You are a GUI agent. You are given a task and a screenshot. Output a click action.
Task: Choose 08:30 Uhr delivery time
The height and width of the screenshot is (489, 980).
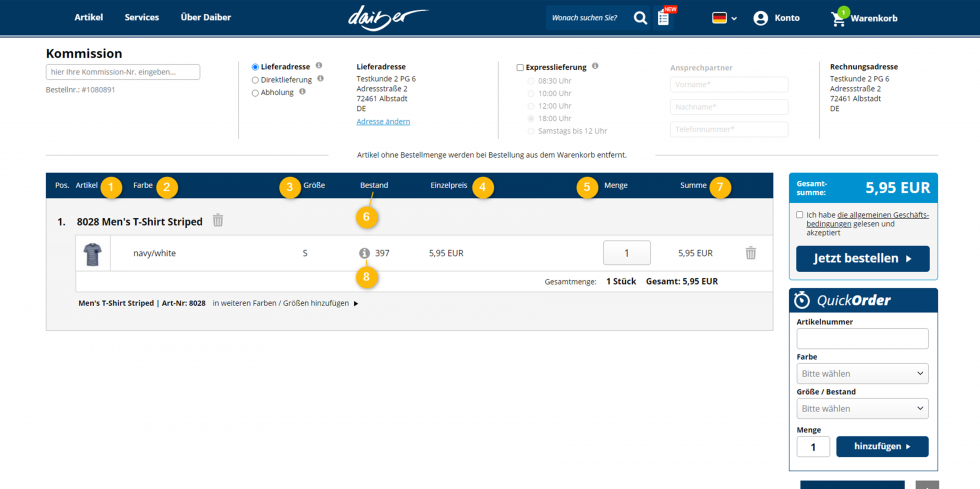(531, 81)
